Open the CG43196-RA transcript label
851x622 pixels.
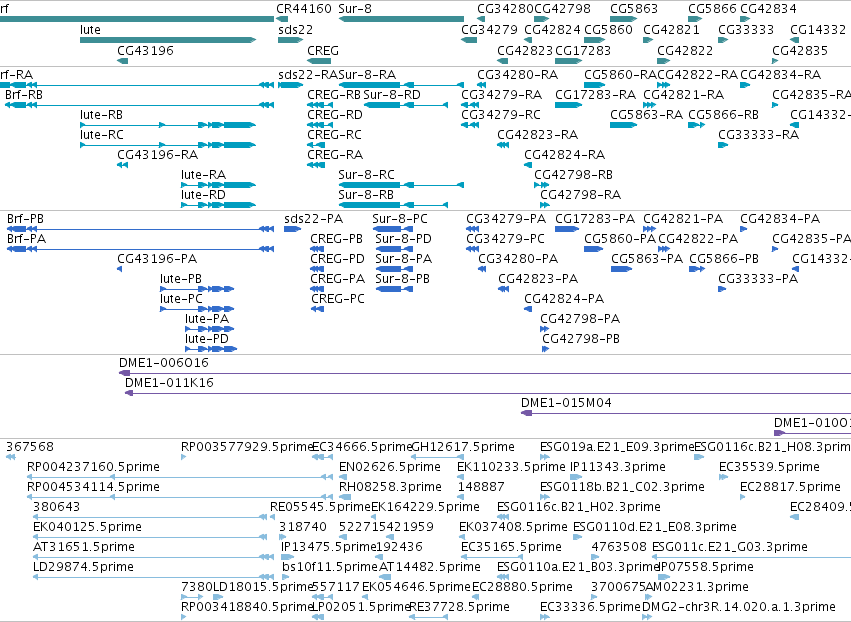point(157,155)
